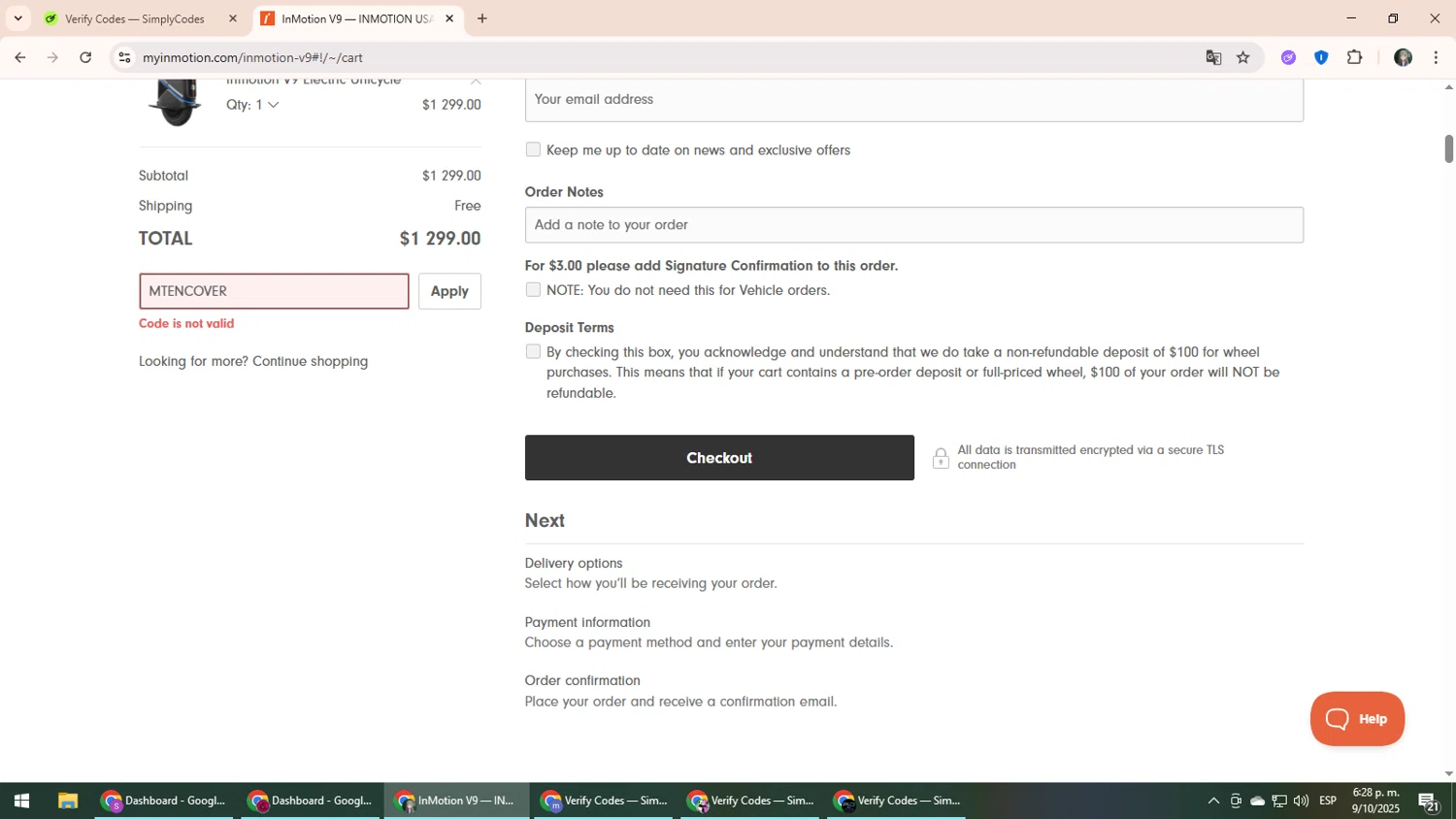Open the Bitwarden shield extension

point(1321,58)
